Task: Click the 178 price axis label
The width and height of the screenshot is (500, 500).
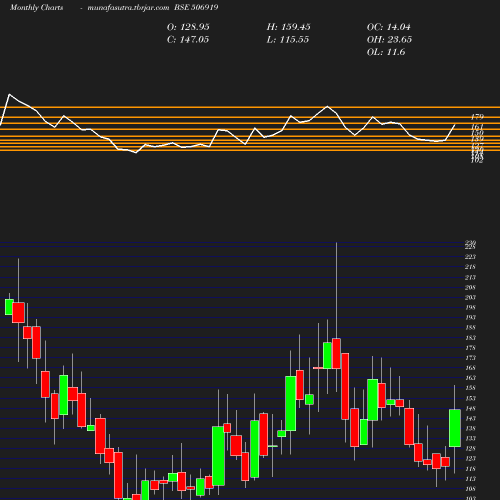Action: tap(470, 348)
